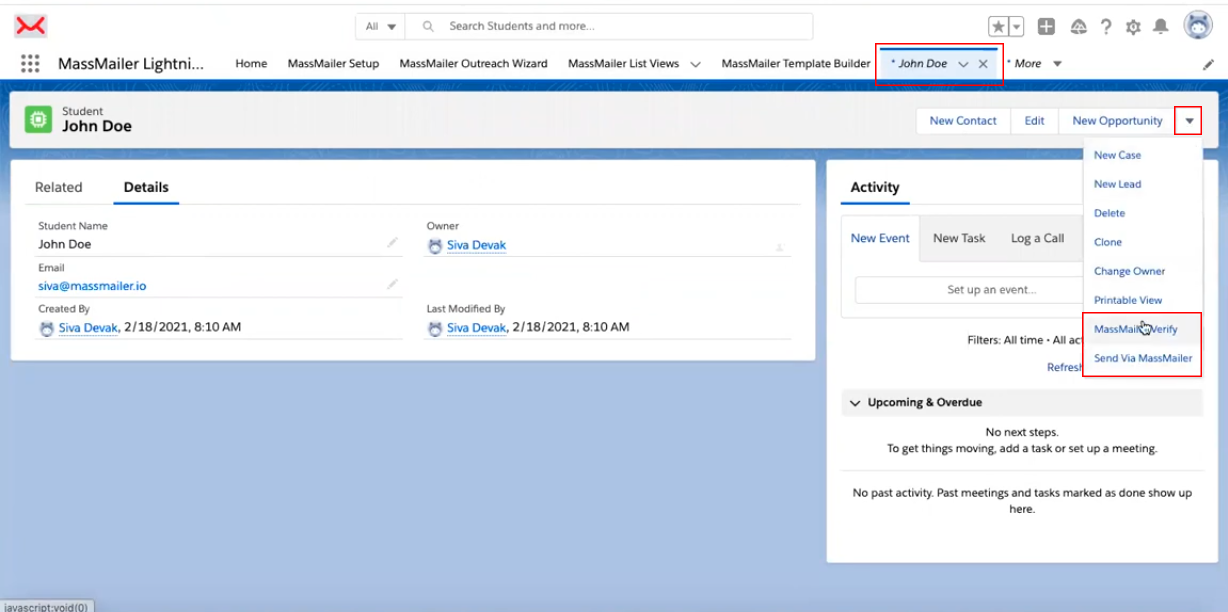
Task: Collapse the Upcoming & Overdue section
Action: click(x=855, y=403)
